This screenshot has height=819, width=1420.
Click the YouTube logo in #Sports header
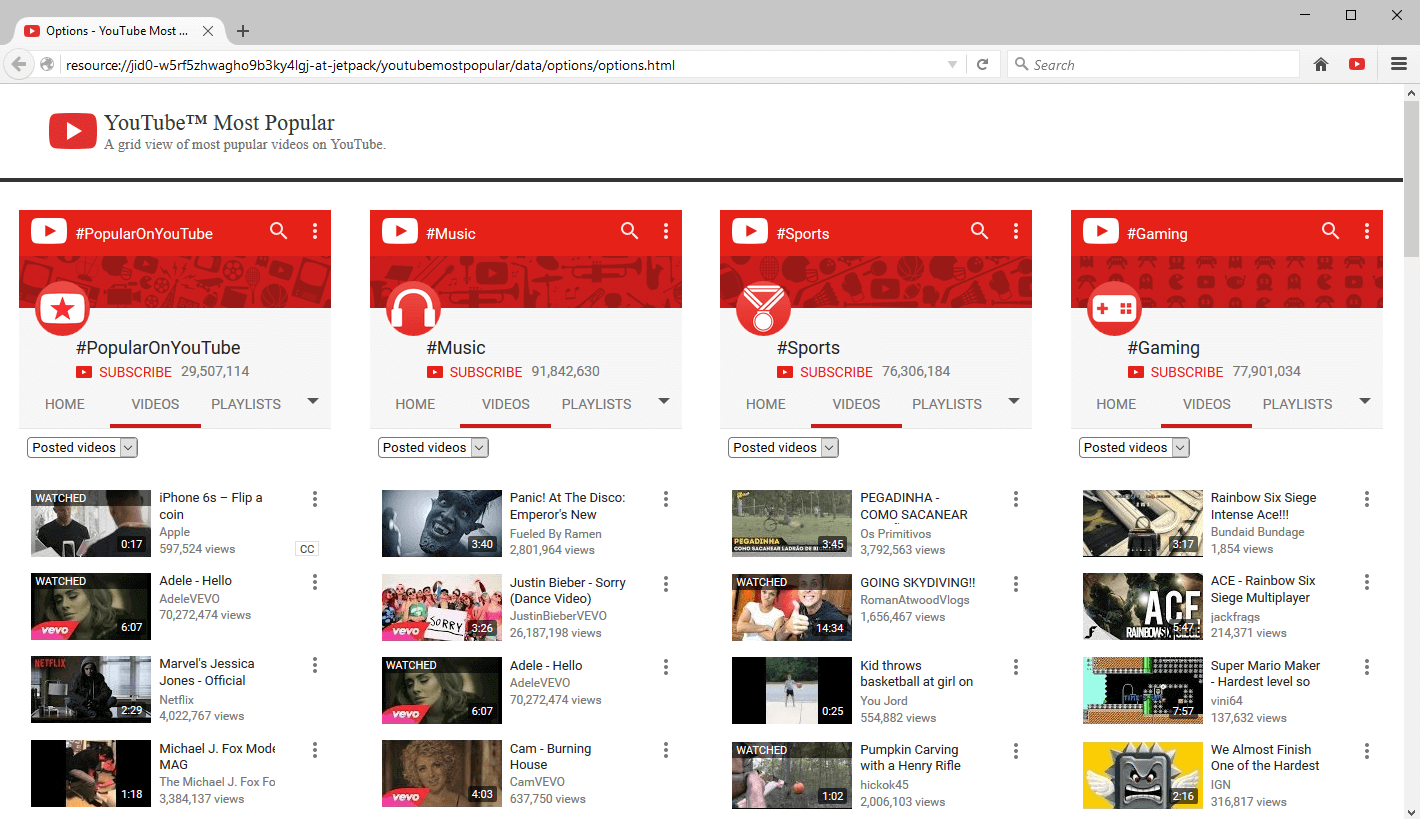point(750,232)
